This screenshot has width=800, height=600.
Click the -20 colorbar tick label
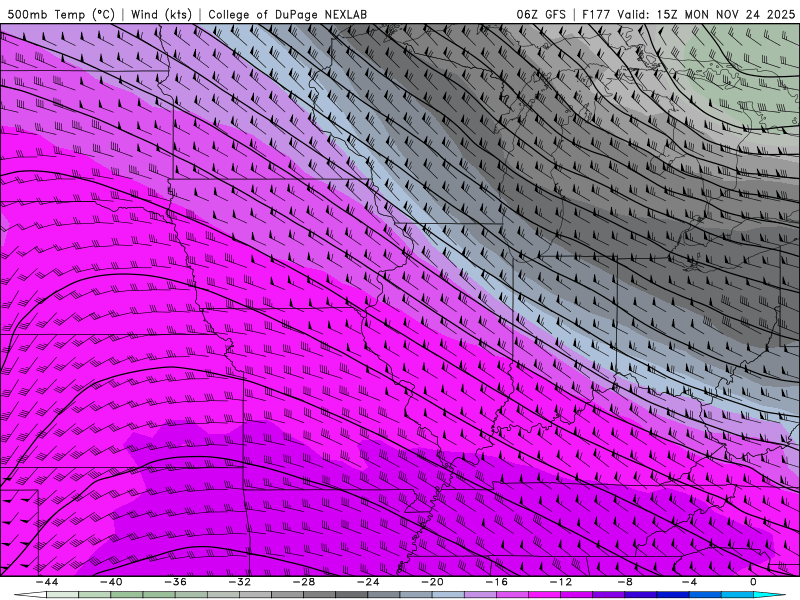pos(432,582)
